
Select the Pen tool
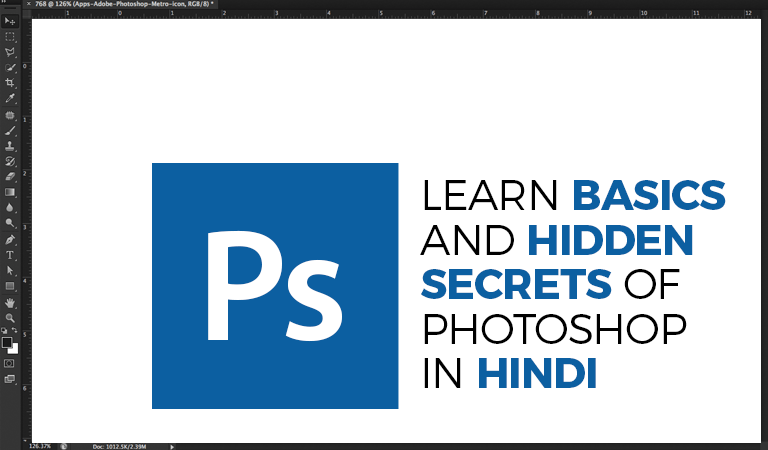tap(9, 240)
